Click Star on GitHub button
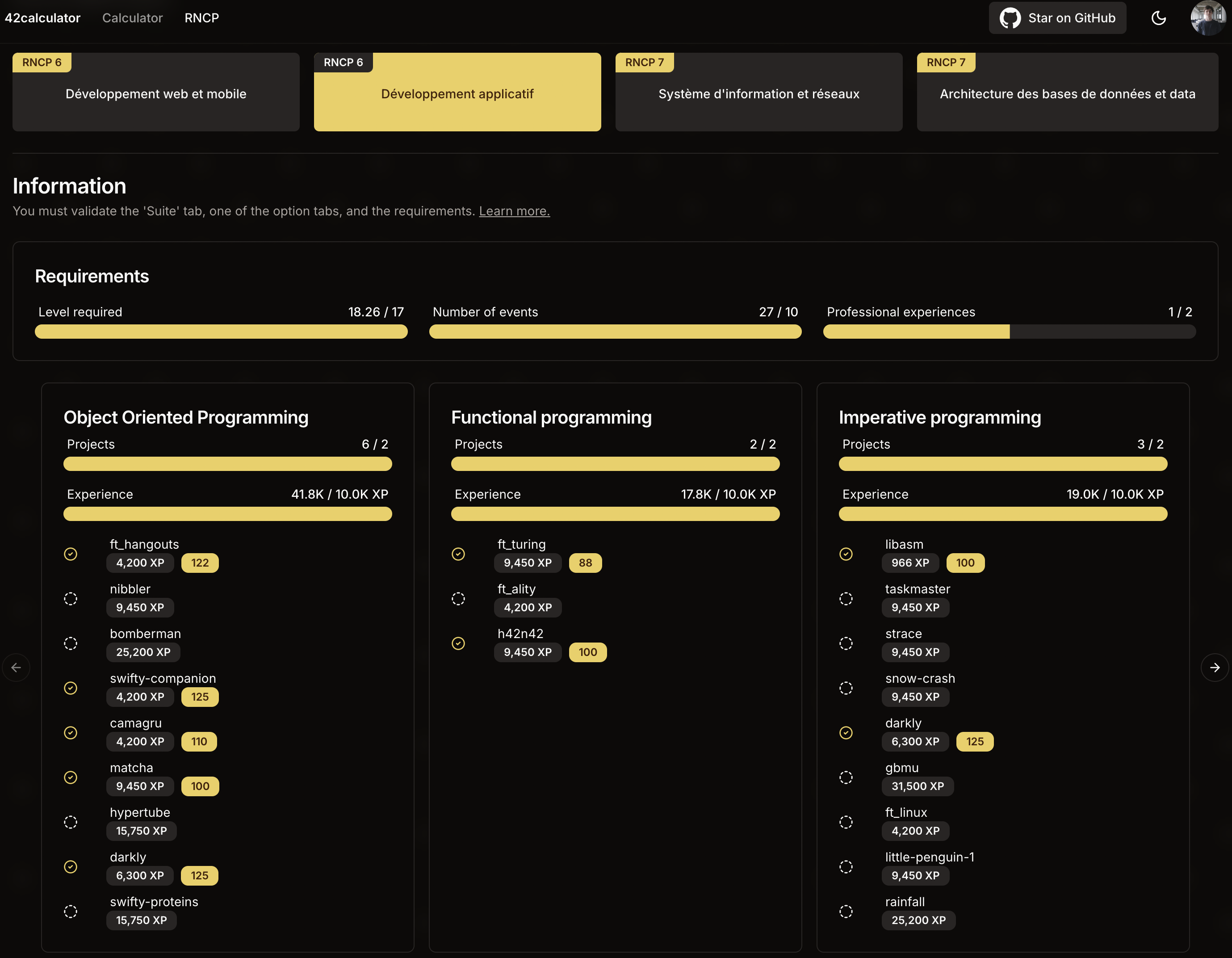Screen dimensions: 1232x958 [x=1057, y=18]
